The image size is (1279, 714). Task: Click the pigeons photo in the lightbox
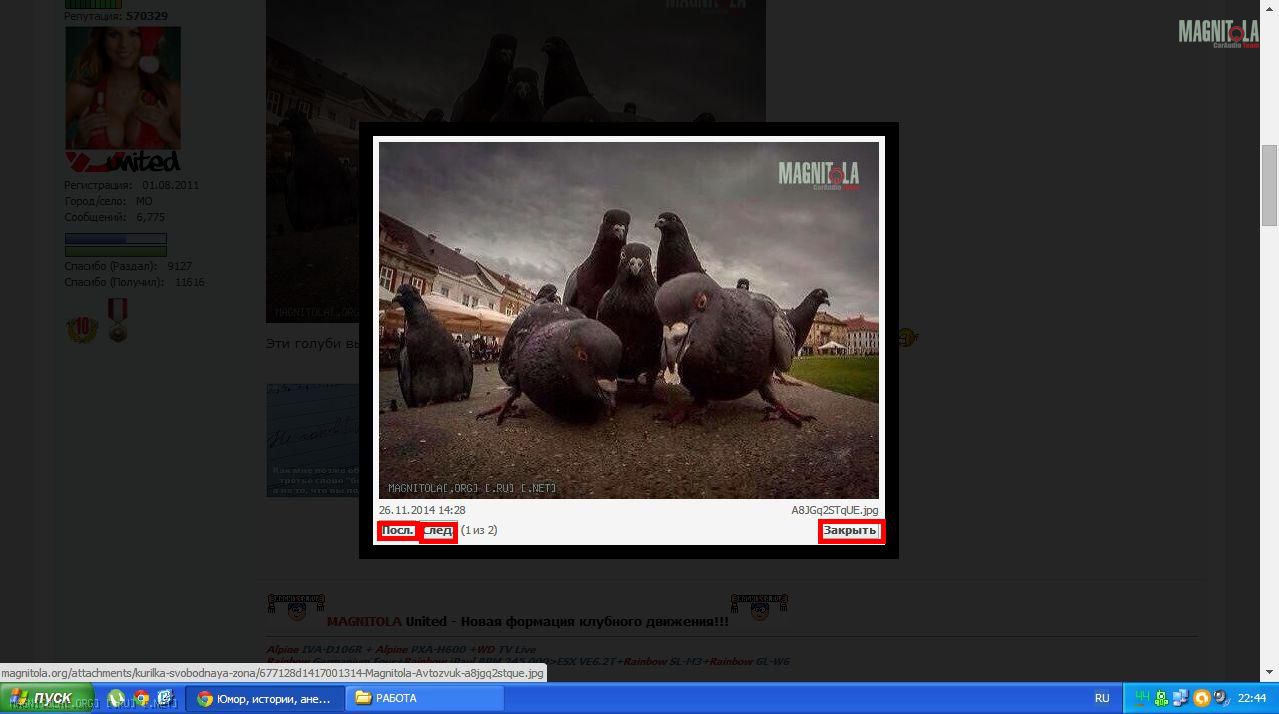[x=629, y=320]
